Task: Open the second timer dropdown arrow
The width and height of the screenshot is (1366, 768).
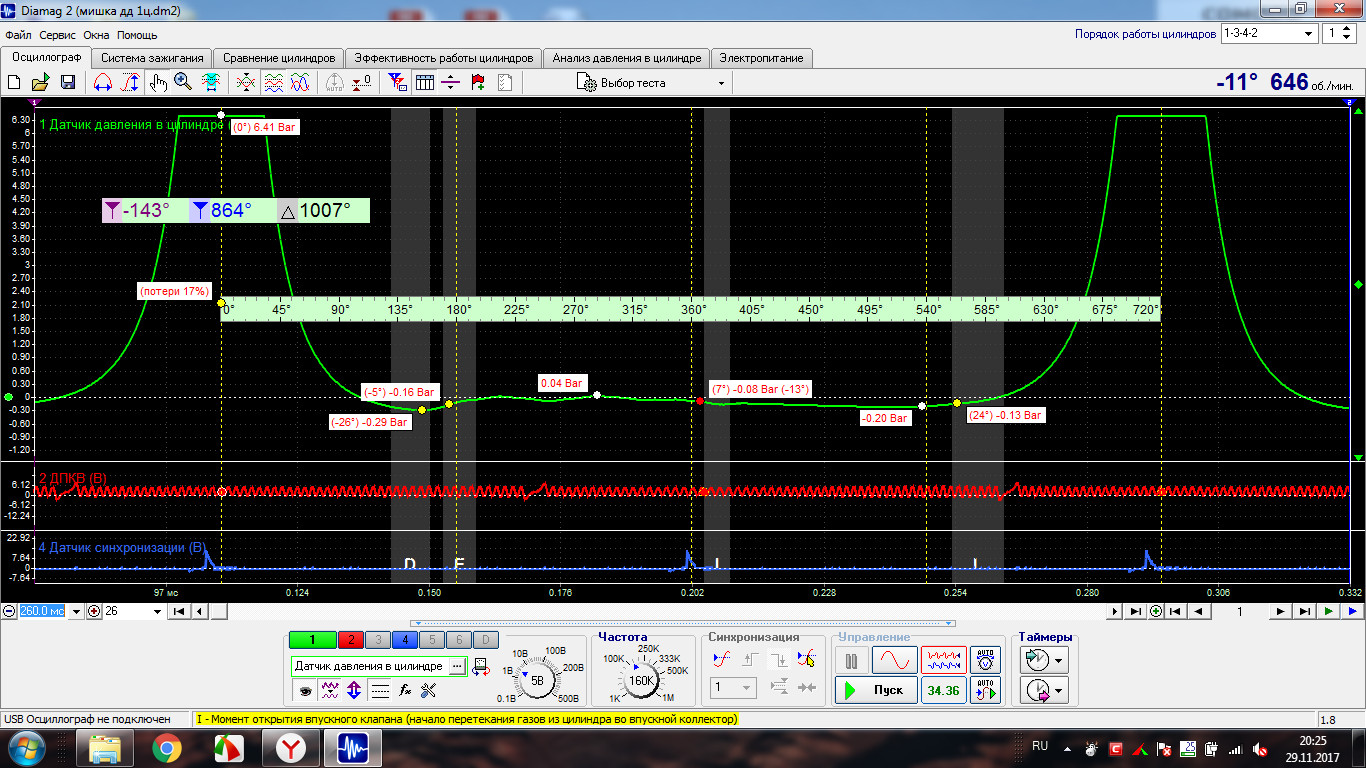Action: point(1059,690)
